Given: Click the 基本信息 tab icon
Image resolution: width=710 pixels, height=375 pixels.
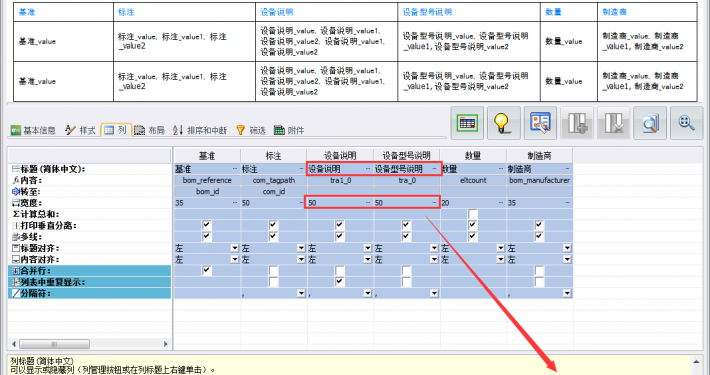Looking at the screenshot, I should coord(16,130).
